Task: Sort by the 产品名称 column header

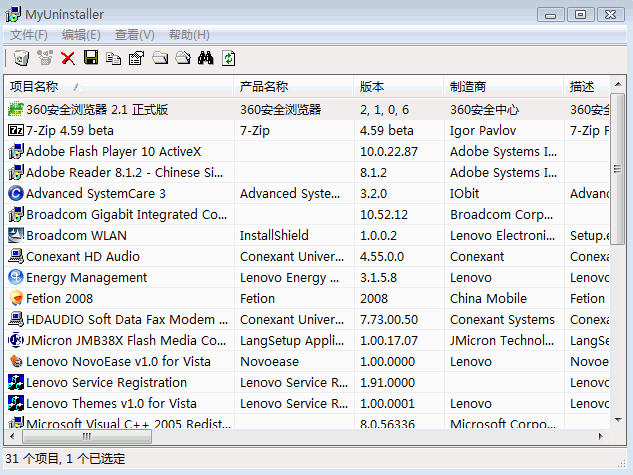Action: point(293,86)
